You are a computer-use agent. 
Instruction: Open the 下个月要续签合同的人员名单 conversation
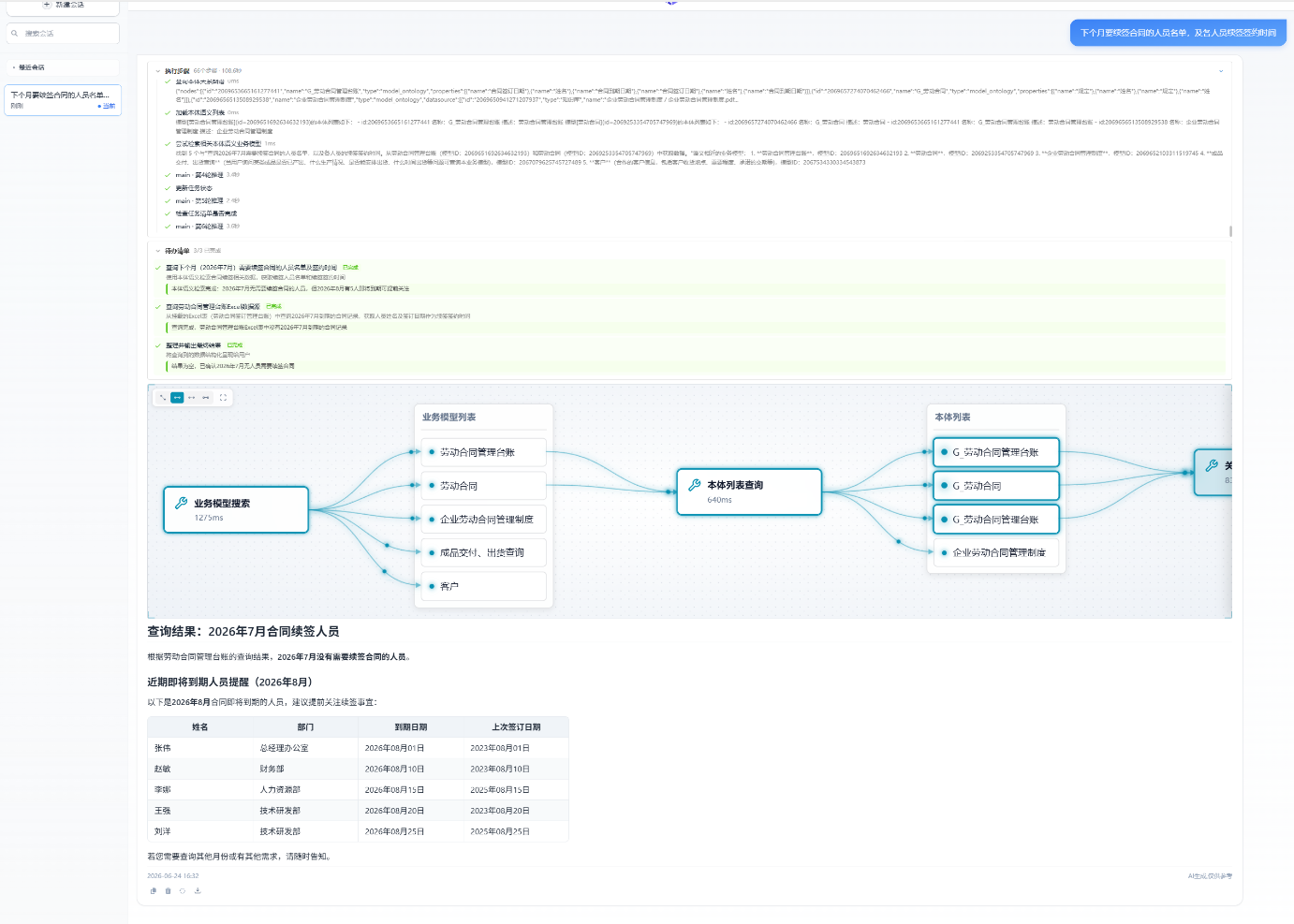tap(63, 100)
